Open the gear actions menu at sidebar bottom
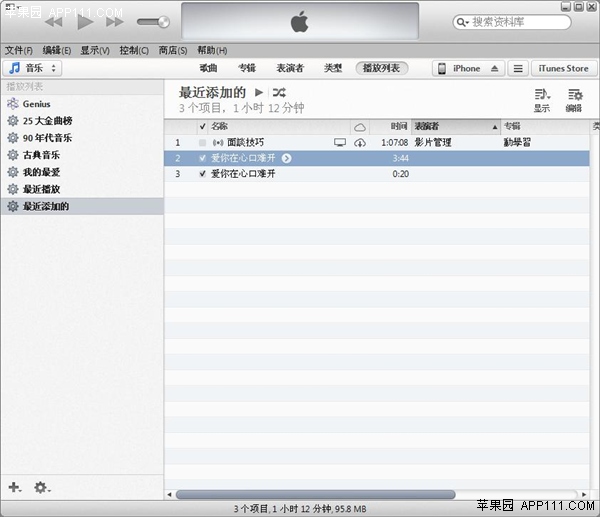The height and width of the screenshot is (517, 600). coord(42,487)
